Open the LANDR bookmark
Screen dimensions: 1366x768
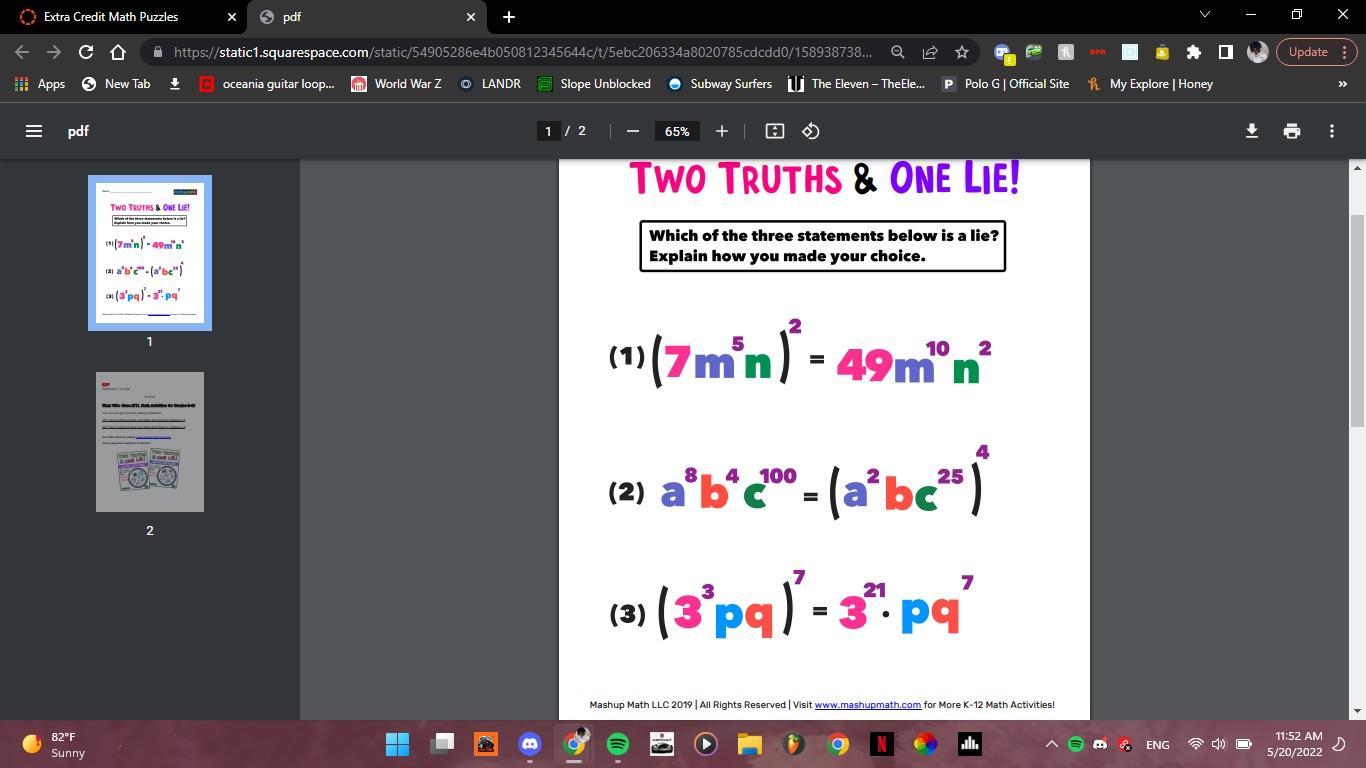point(489,84)
